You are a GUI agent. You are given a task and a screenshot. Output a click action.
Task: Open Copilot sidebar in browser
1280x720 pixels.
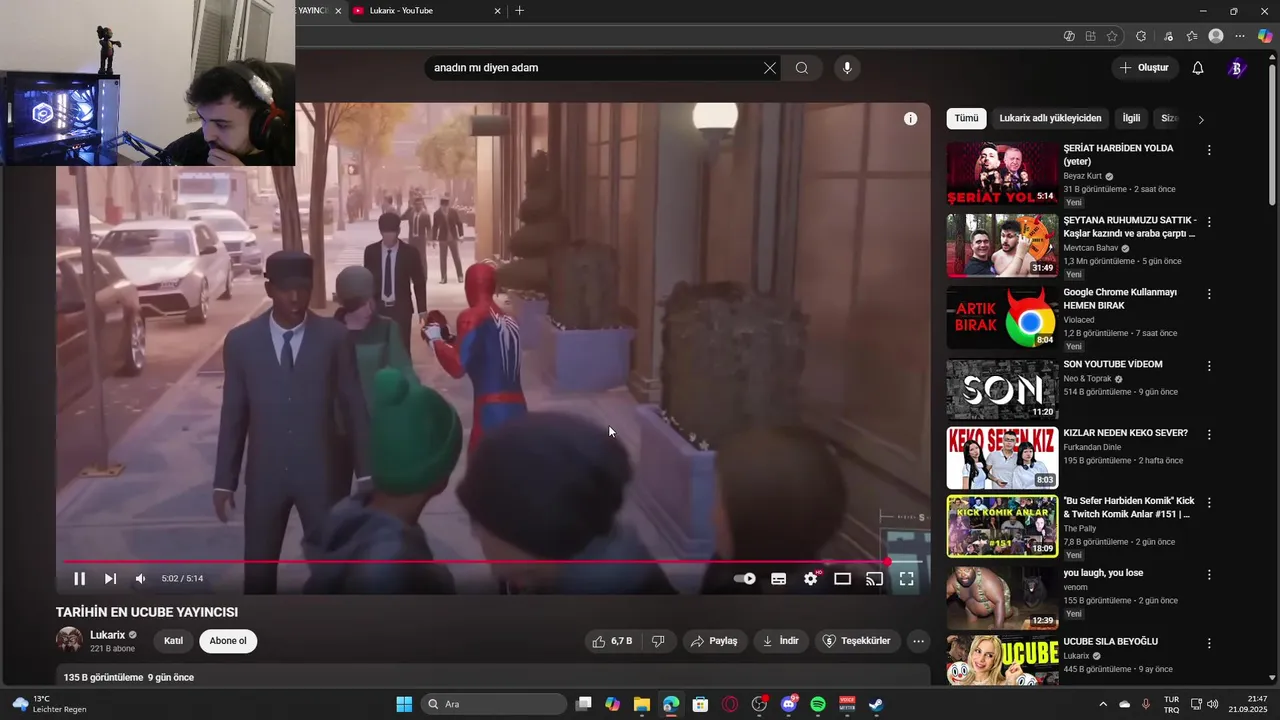(x=1265, y=36)
